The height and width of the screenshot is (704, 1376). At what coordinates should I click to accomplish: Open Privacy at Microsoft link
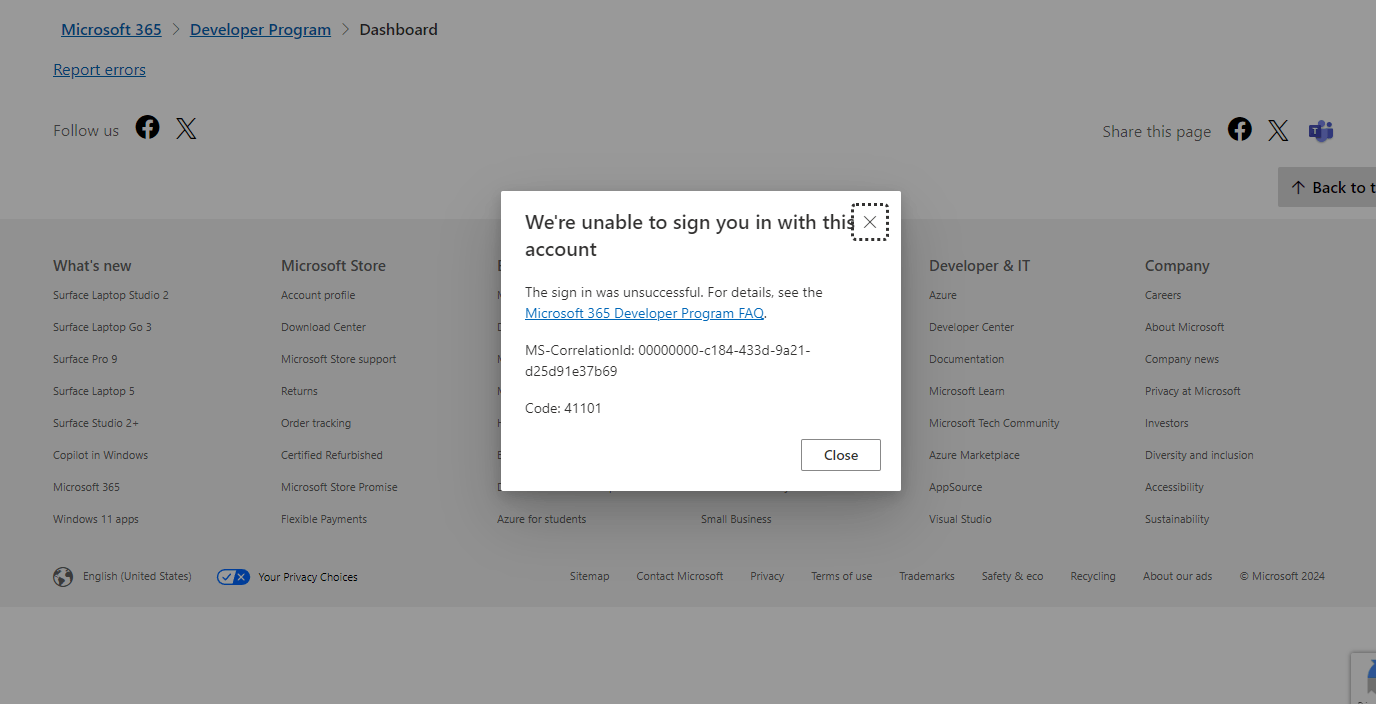tap(1192, 391)
